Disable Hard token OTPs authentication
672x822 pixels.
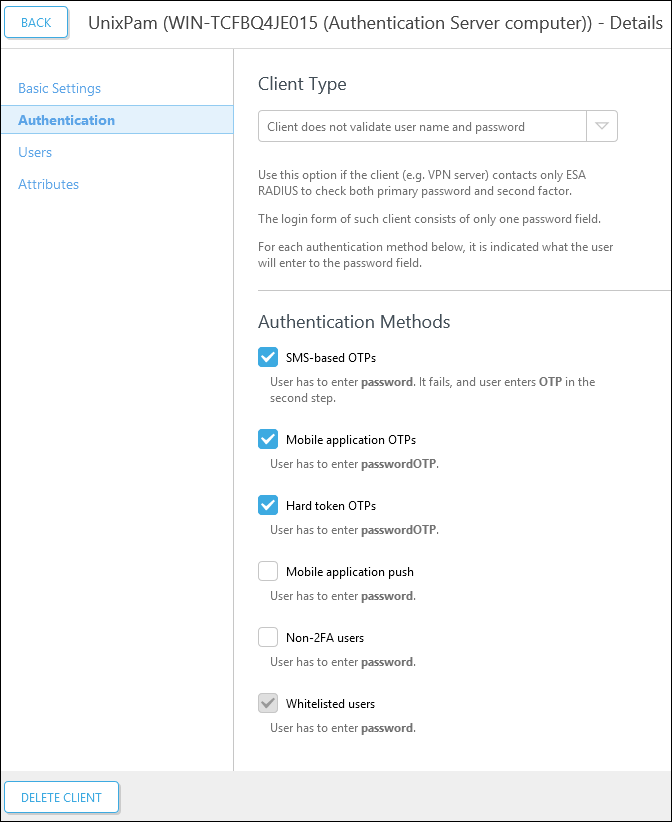point(267,504)
